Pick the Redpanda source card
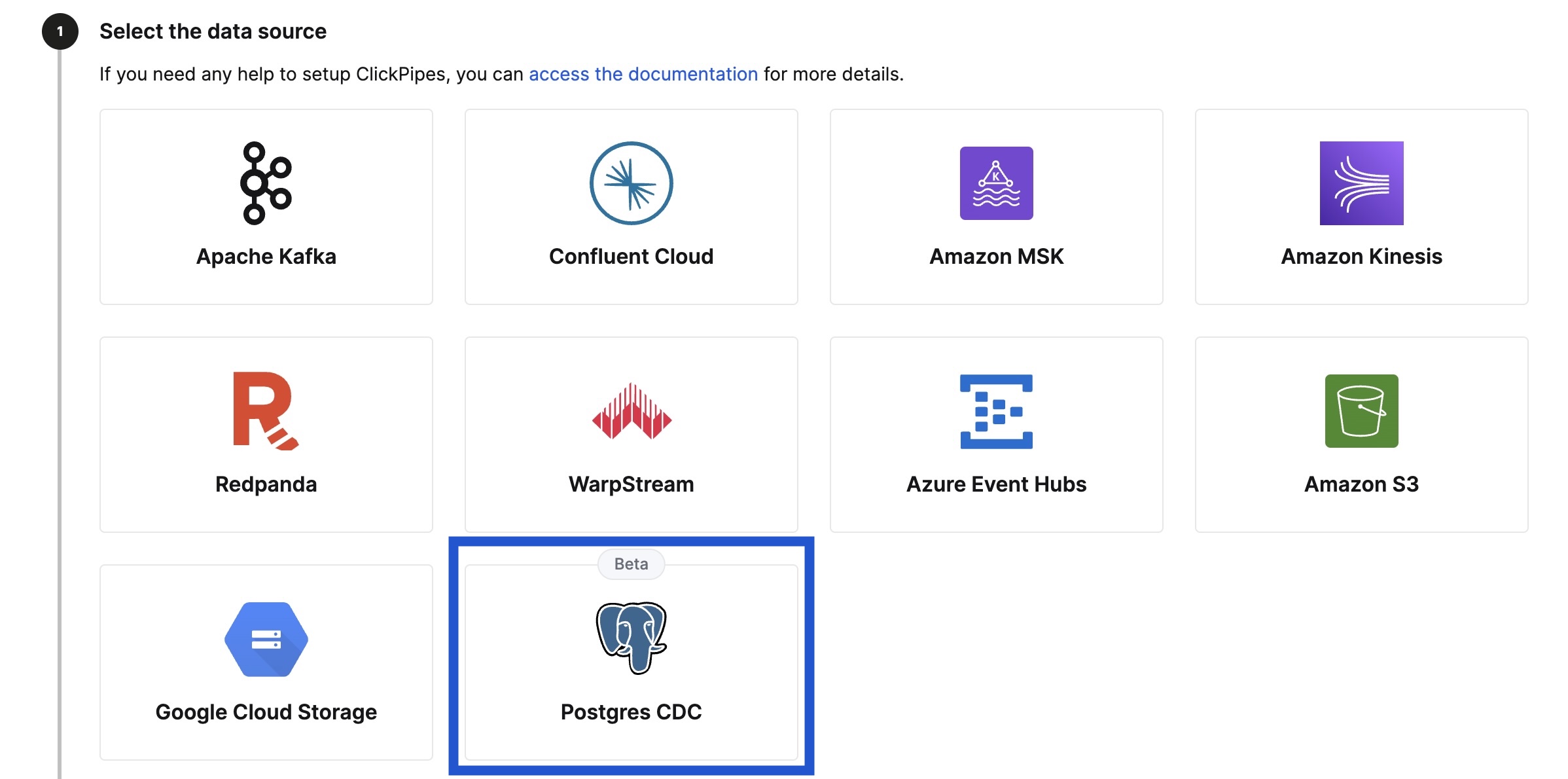The width and height of the screenshot is (1568, 779). click(264, 434)
